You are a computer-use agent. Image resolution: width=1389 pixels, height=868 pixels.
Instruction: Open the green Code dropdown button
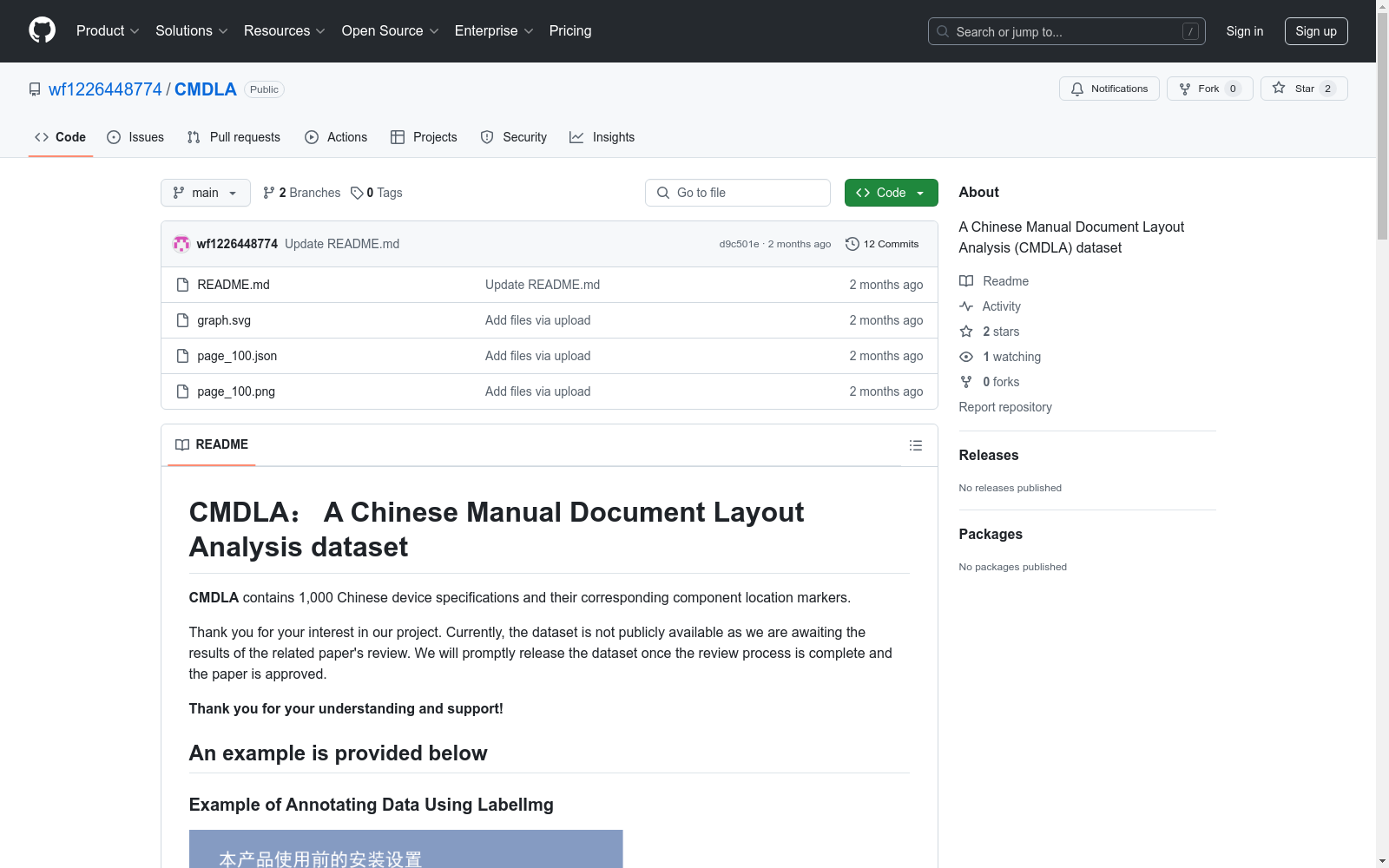pos(892,193)
